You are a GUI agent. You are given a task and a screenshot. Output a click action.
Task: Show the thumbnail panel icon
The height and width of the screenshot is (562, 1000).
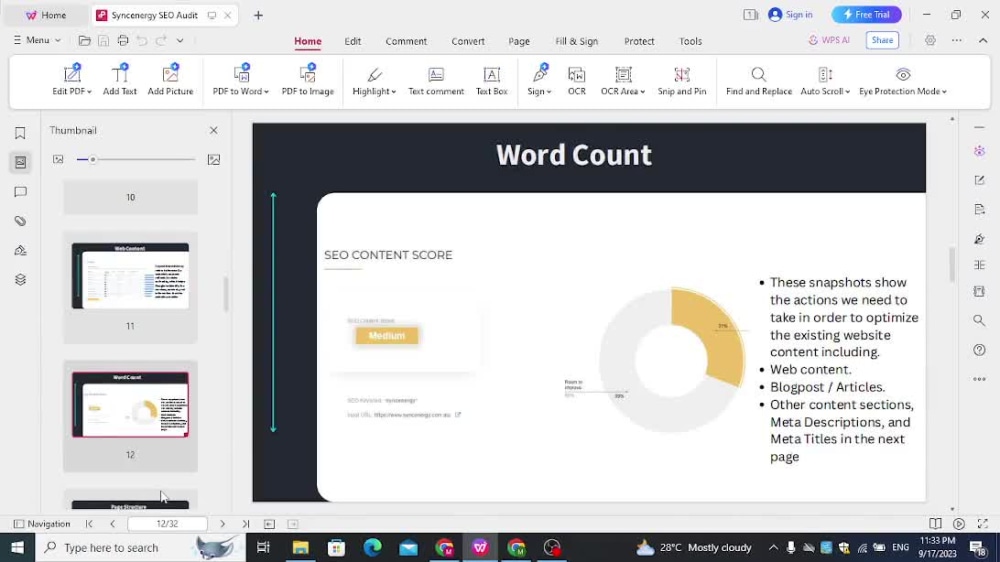pyautogui.click(x=20, y=162)
